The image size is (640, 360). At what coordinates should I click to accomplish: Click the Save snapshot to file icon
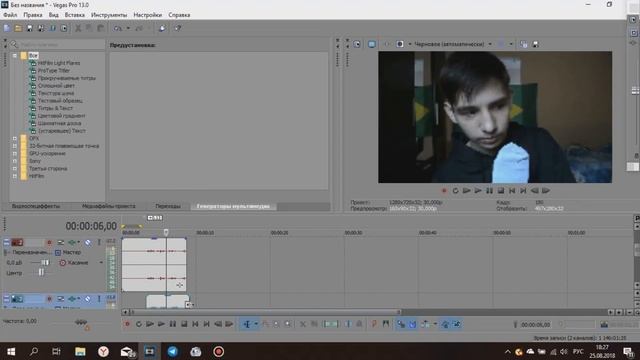point(536,44)
